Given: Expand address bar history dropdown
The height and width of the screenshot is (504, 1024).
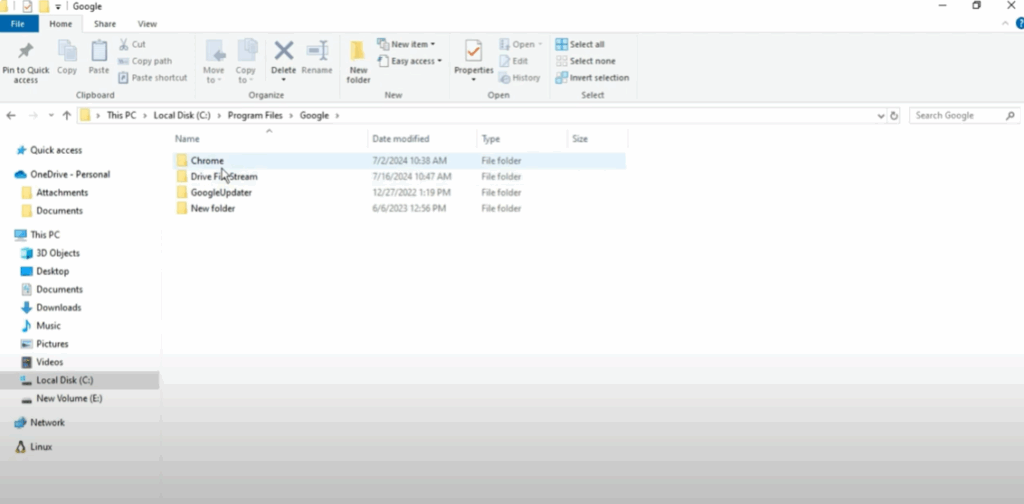Looking at the screenshot, I should point(880,116).
